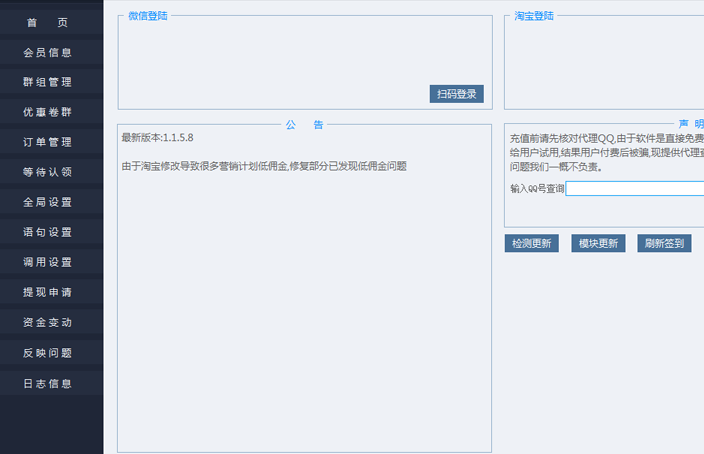View 资金变动 records
The image size is (704, 454).
tap(48, 322)
